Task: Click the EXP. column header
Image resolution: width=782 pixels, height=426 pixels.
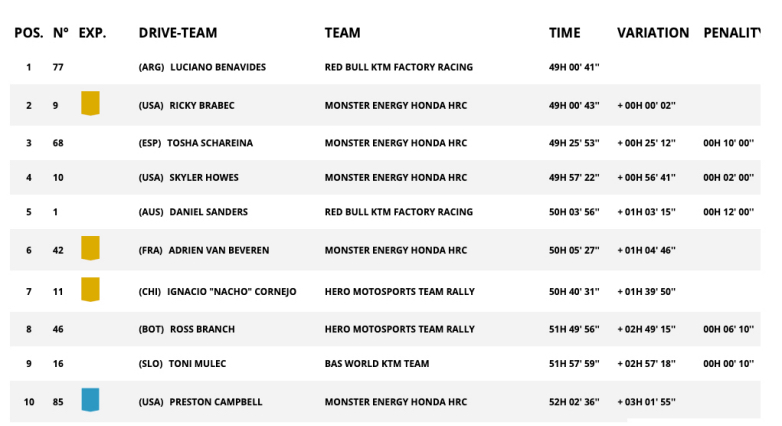Action: click(x=92, y=33)
